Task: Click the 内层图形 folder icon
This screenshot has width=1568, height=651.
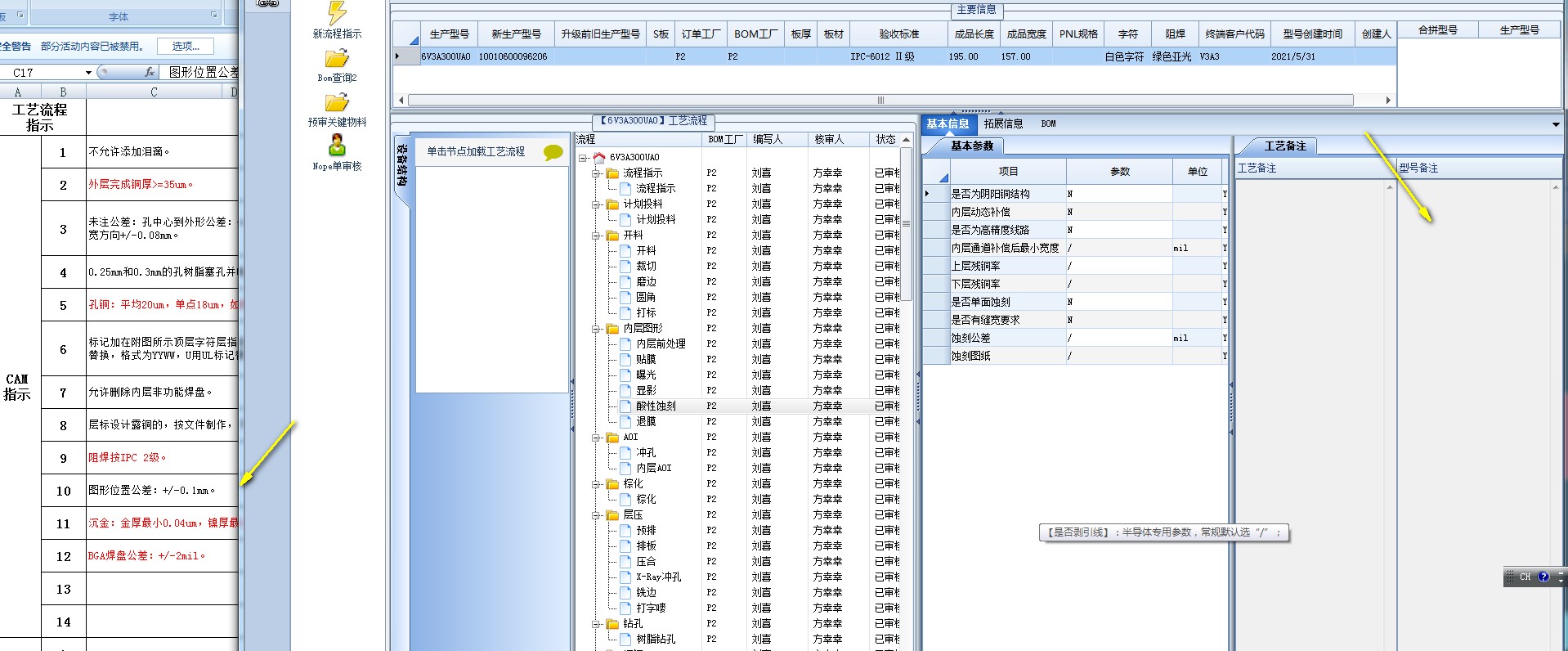Action: pos(612,328)
